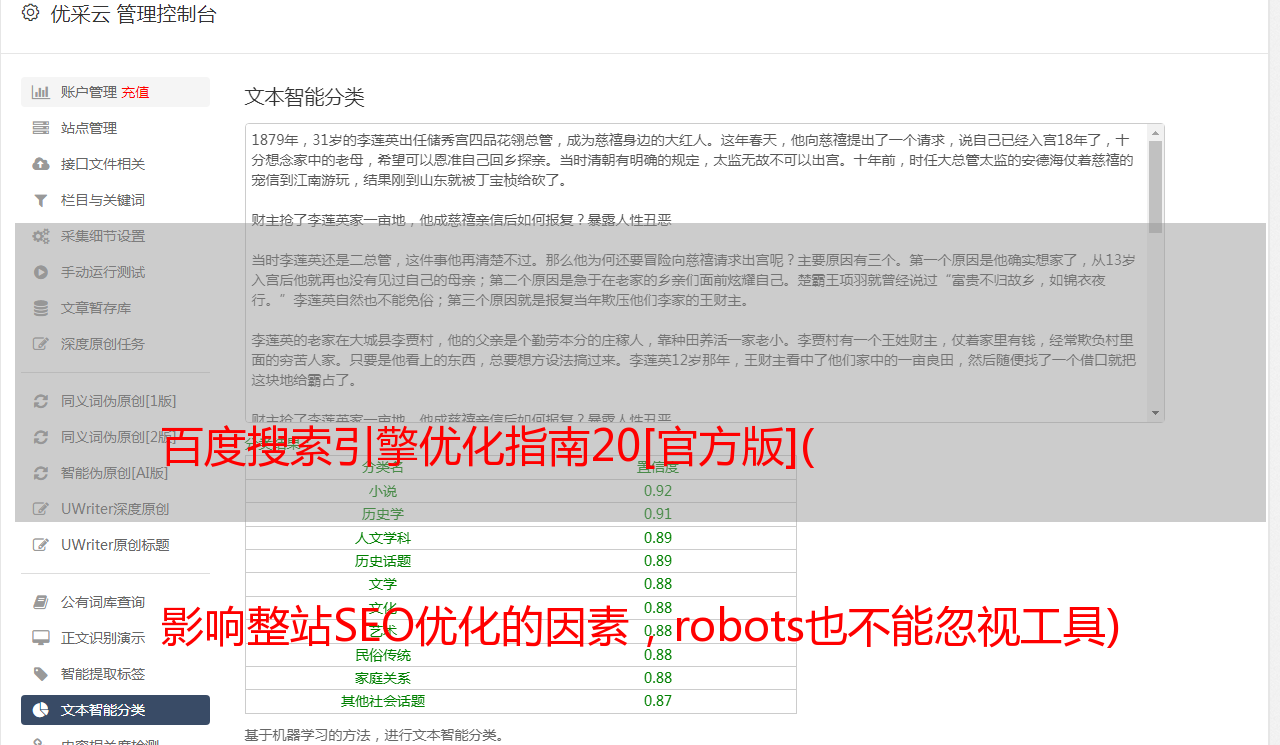1280x745 pixels.
Task: Click the text area scrollbar up arrow
Action: tap(1156, 133)
